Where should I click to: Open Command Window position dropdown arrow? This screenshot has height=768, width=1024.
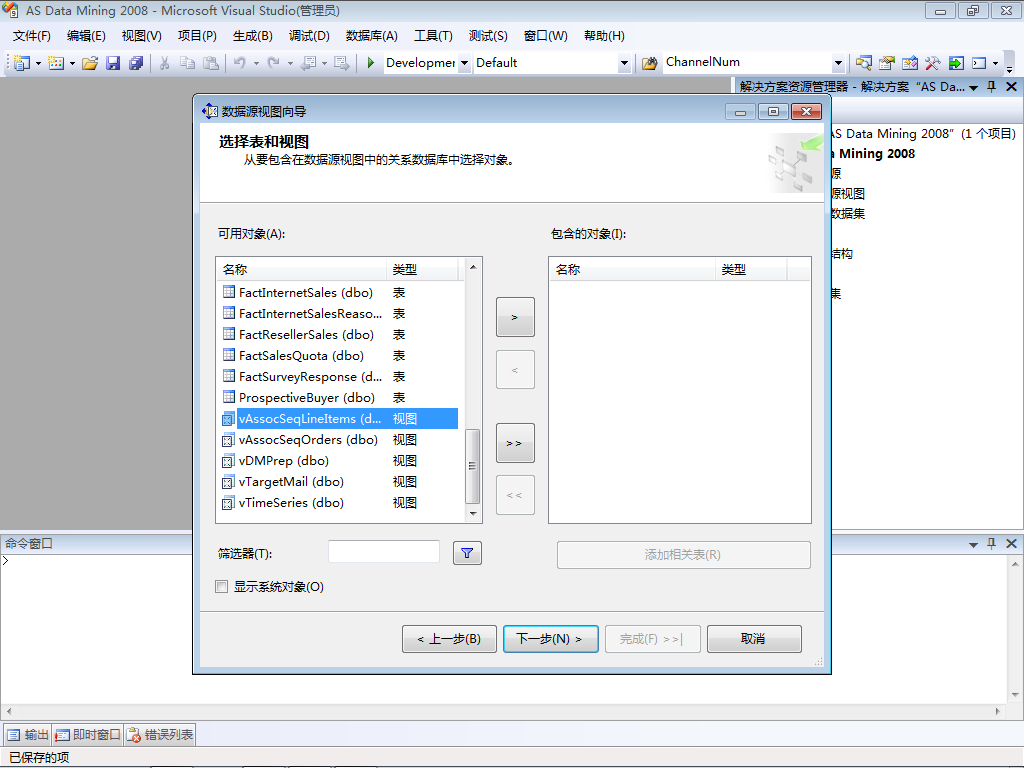click(973, 544)
